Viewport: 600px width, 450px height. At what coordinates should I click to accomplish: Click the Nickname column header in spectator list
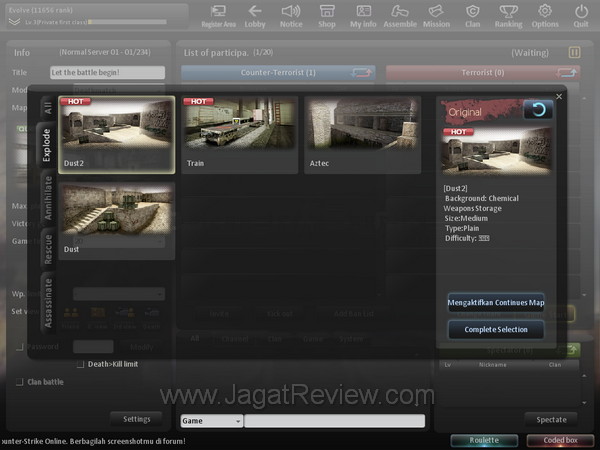coord(492,365)
